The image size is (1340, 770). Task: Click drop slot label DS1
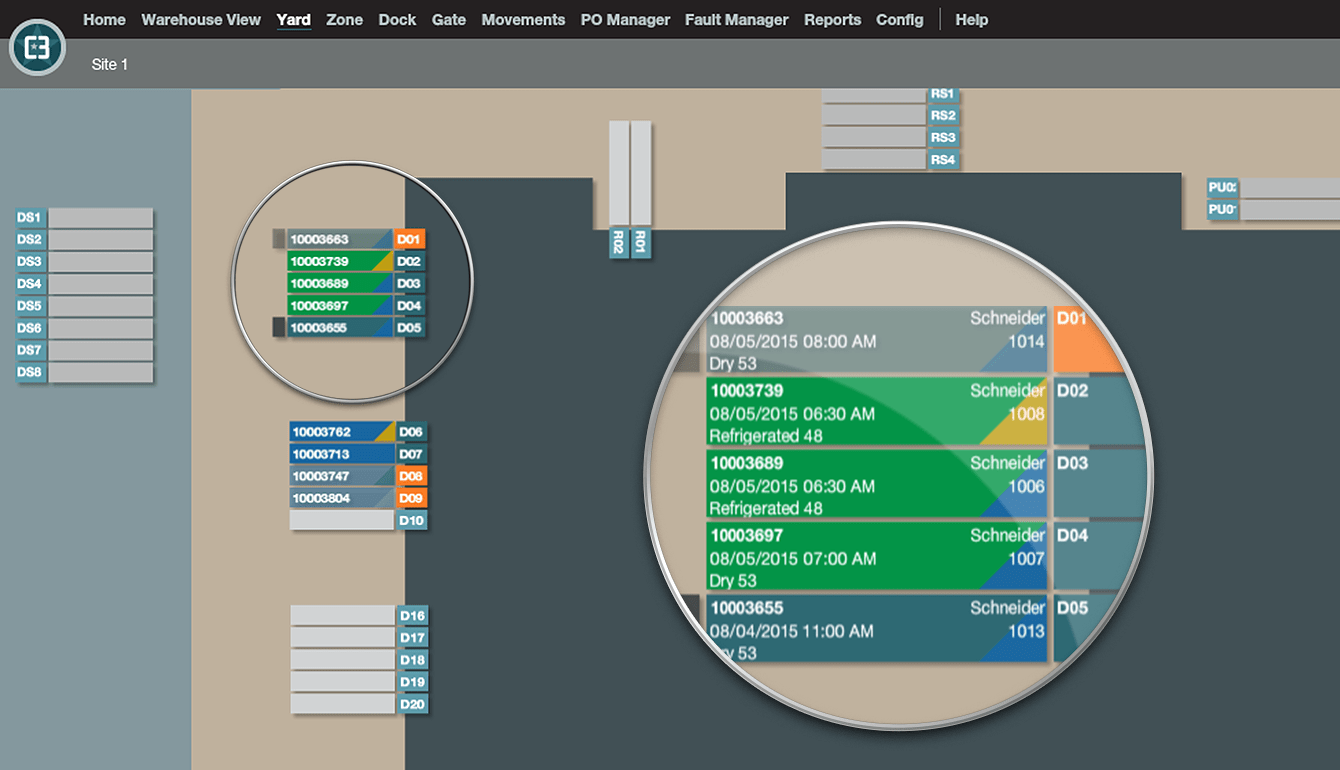30,218
